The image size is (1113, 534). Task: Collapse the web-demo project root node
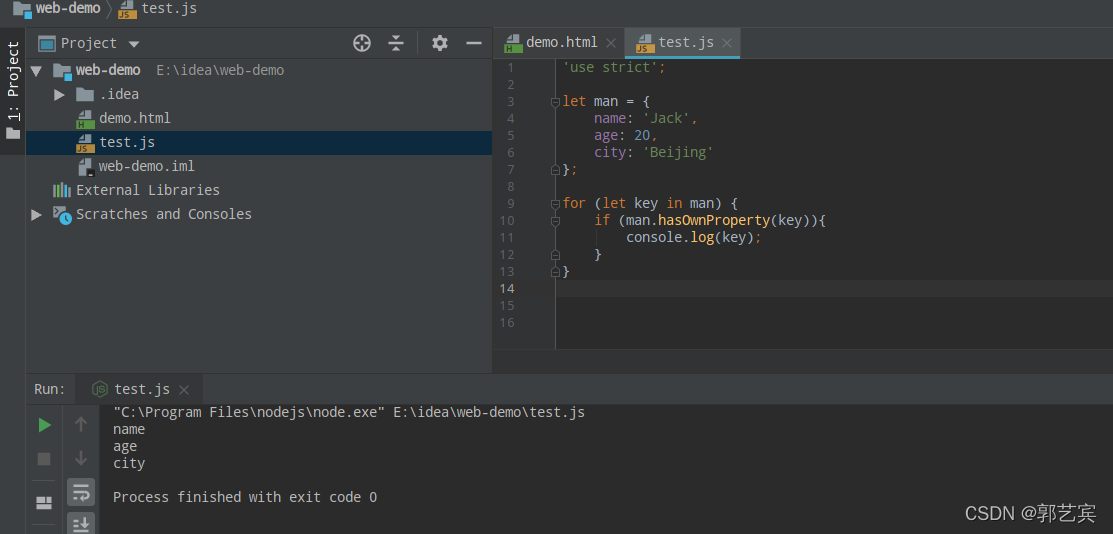tap(36, 70)
